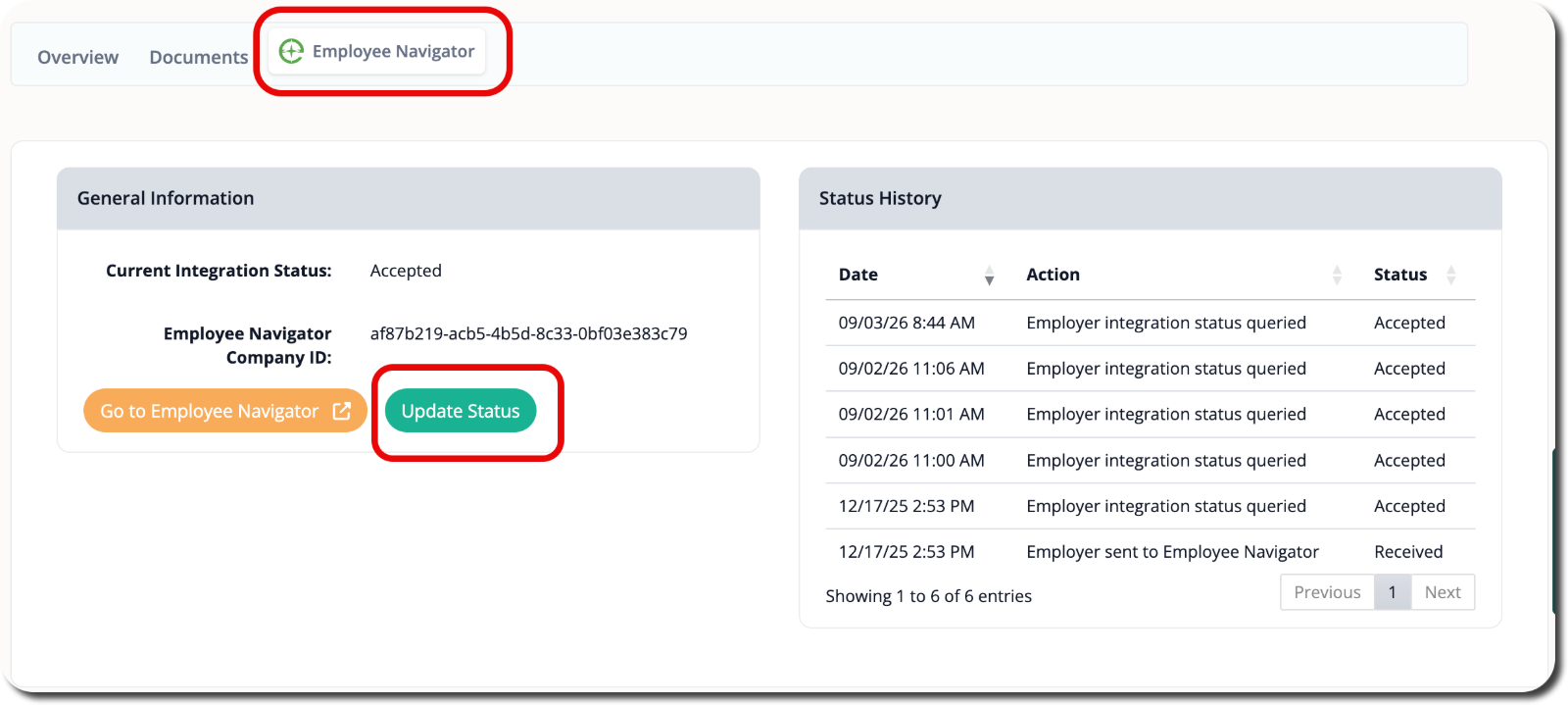This screenshot has width=1568, height=705.
Task: Go to Previous page of entries
Action: (x=1327, y=592)
